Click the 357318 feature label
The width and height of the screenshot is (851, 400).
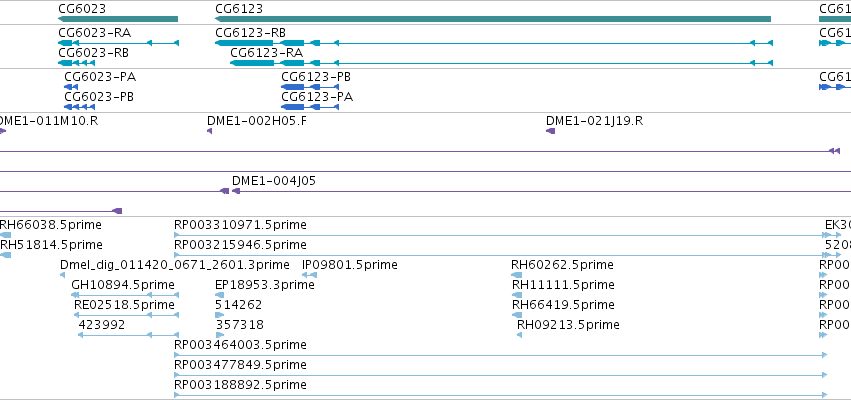click(x=240, y=325)
